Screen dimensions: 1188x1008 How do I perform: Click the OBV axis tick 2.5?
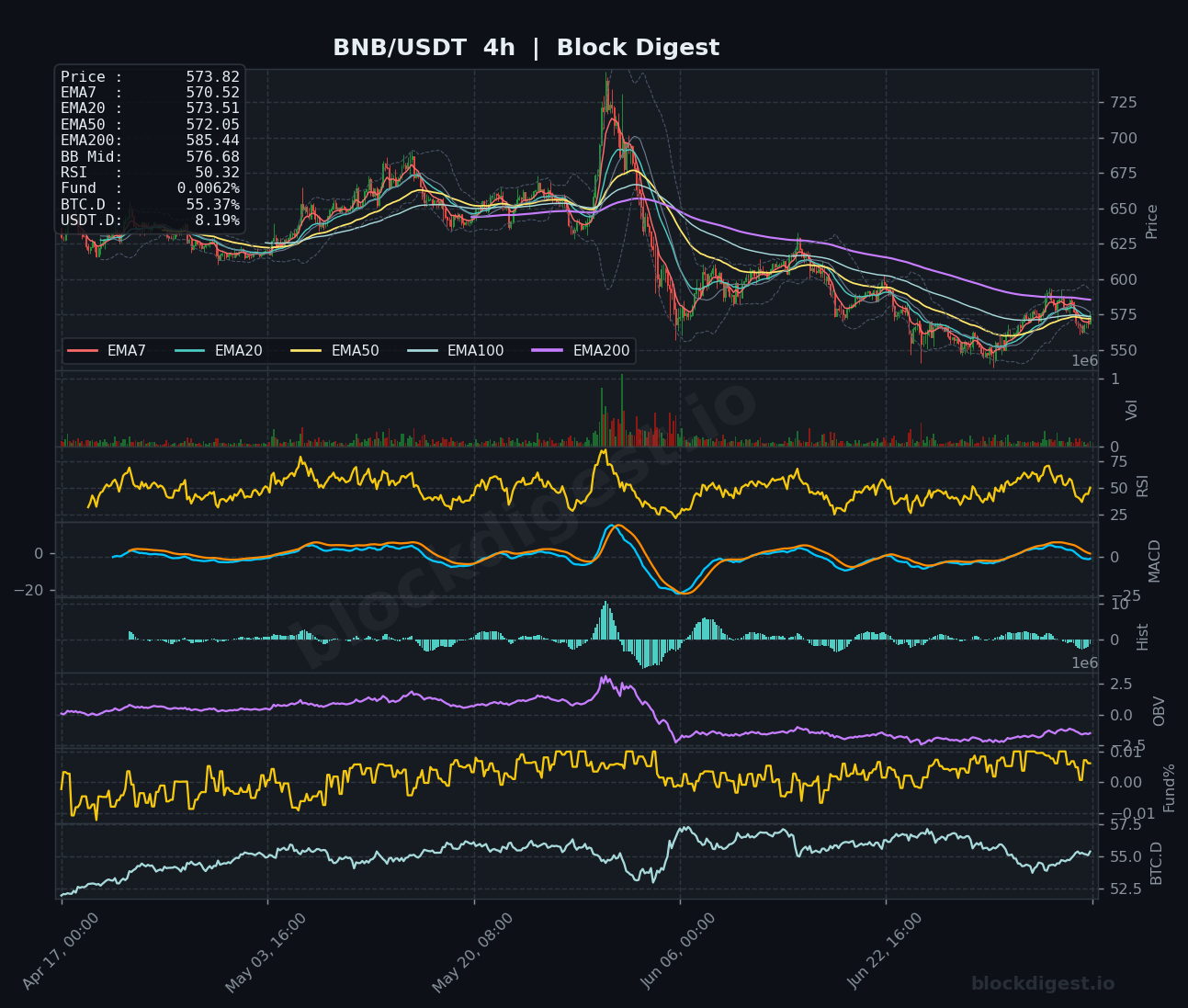click(x=1121, y=685)
